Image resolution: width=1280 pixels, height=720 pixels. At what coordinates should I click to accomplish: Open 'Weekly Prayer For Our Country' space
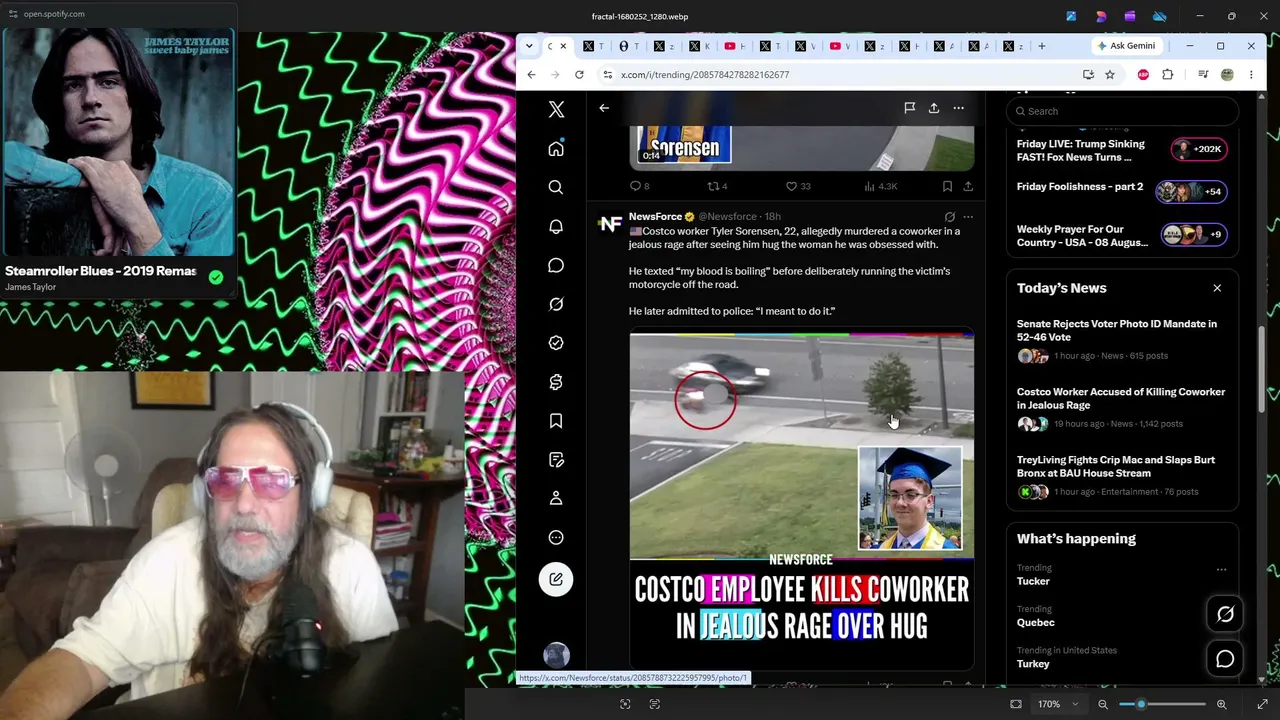coord(1122,235)
